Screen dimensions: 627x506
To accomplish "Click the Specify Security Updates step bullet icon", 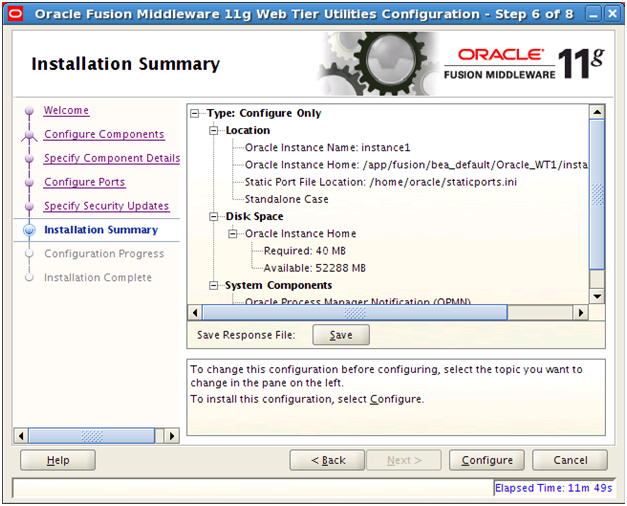I will 29,206.
